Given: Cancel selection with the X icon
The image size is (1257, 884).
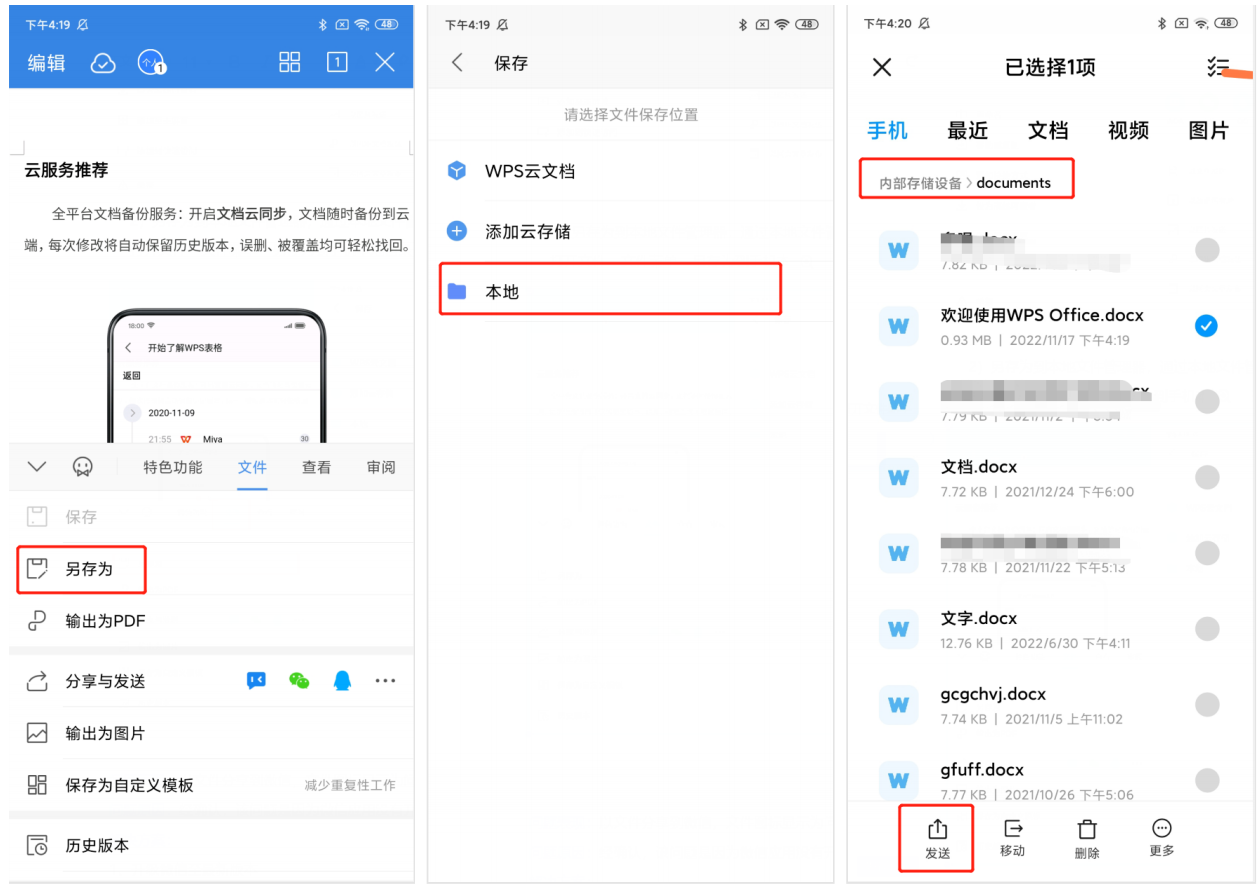Looking at the screenshot, I should 881,67.
